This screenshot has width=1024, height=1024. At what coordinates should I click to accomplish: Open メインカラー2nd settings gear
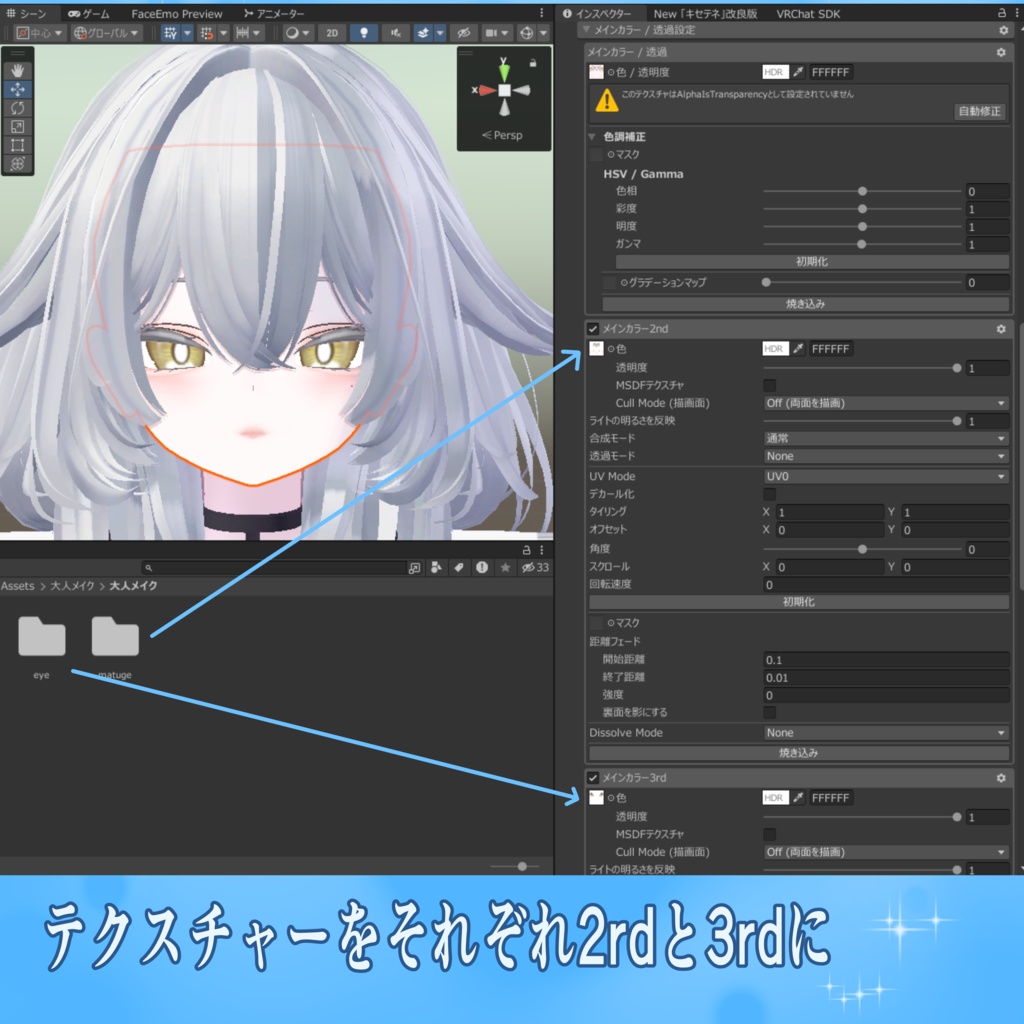[1000, 329]
